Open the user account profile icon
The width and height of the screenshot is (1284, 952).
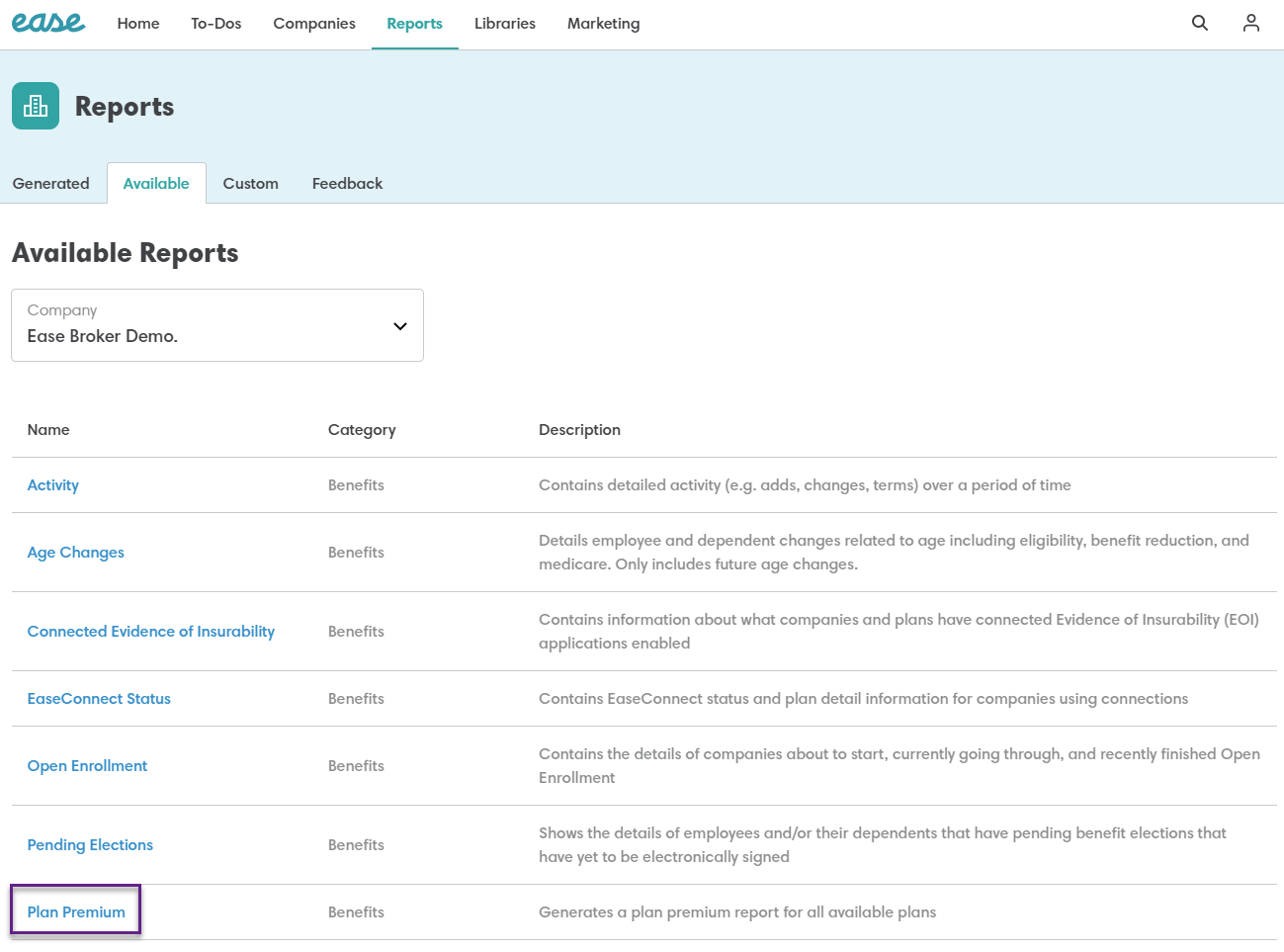[1250, 23]
